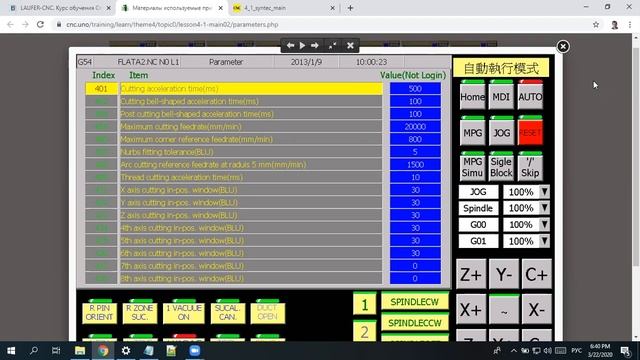640x360 pixels.
Task: Select parameter row 401 Cutting acceleration time
Action: click(234, 89)
